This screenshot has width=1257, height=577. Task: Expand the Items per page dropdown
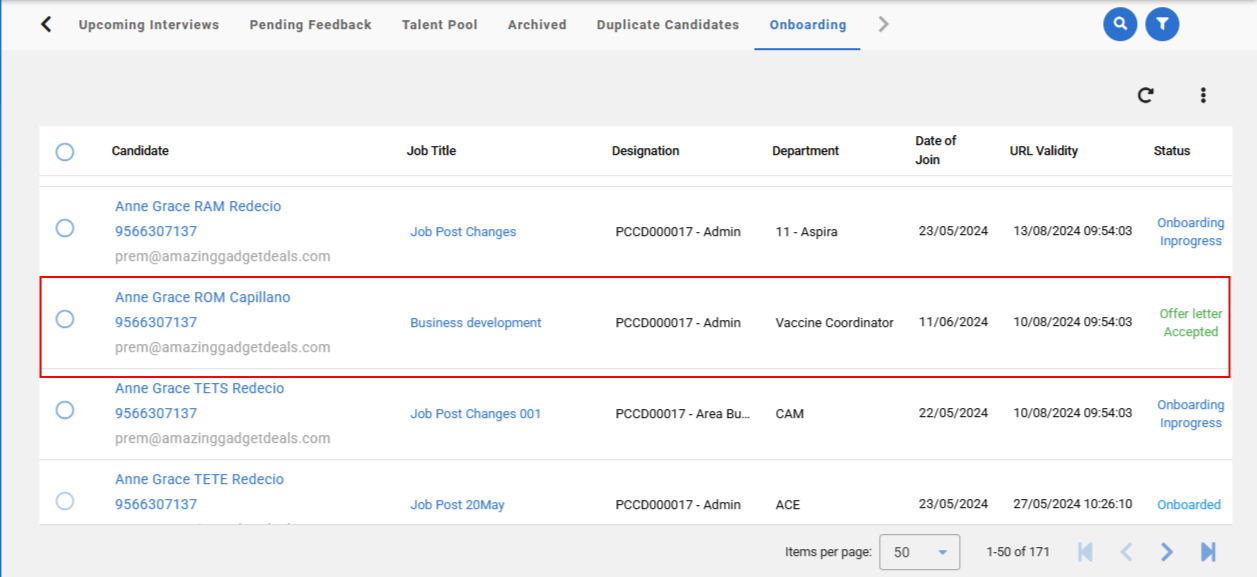(x=919, y=552)
